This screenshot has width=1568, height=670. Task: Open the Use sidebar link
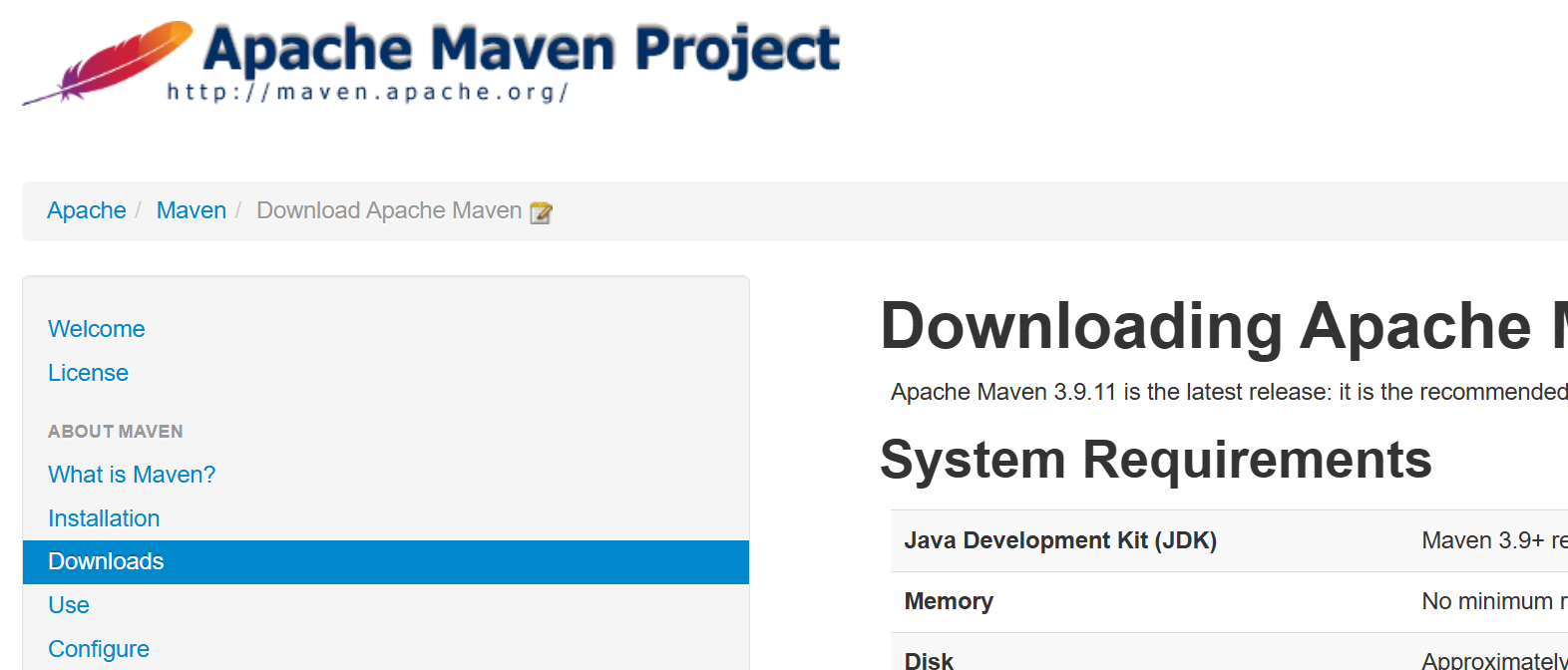click(69, 605)
